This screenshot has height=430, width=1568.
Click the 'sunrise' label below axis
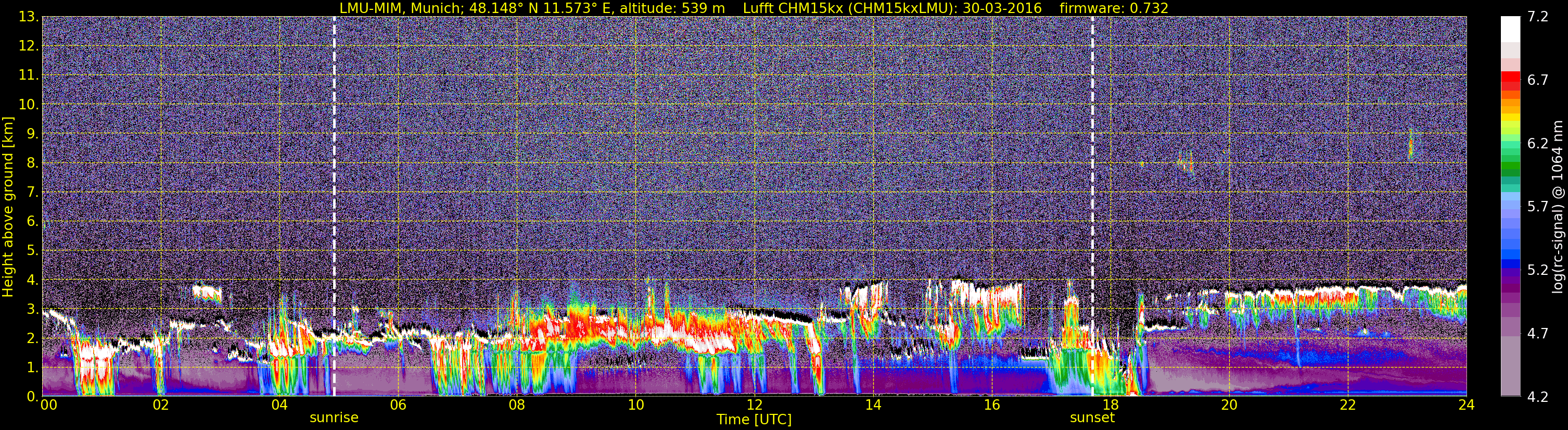click(334, 418)
